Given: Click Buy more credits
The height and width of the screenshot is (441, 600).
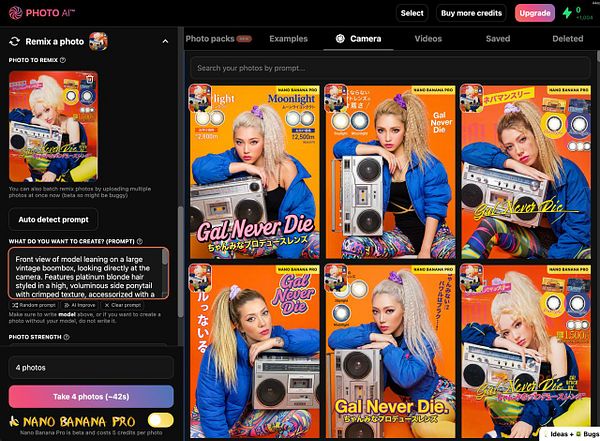Looking at the screenshot, I should (471, 13).
